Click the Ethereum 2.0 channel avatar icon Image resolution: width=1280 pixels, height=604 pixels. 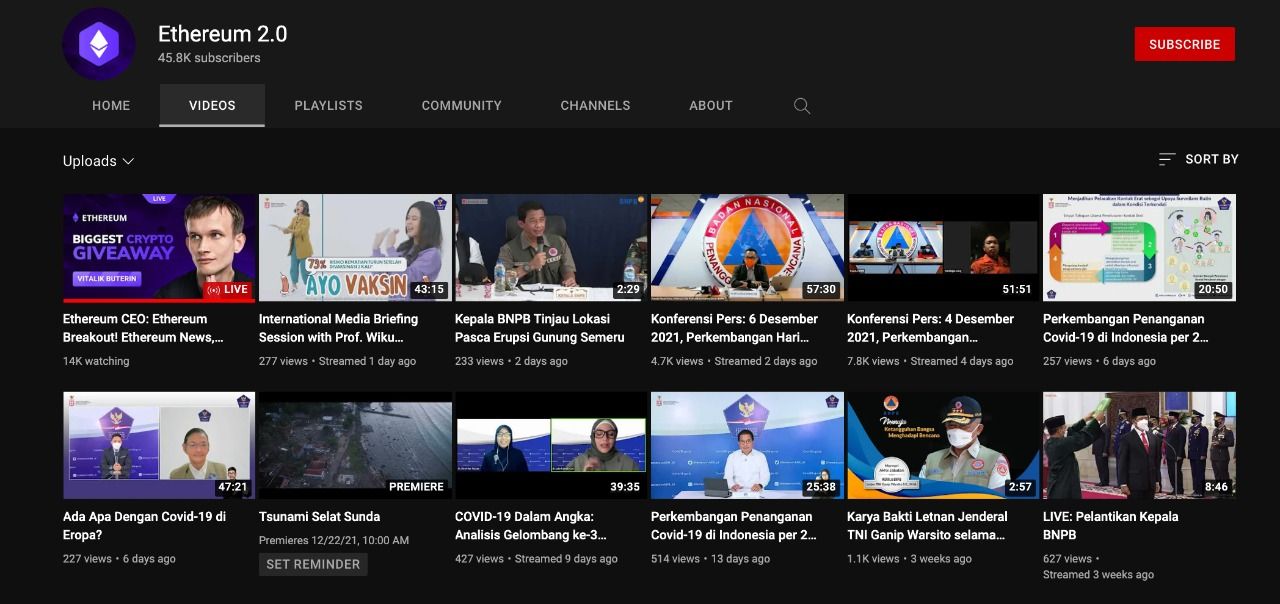98,44
